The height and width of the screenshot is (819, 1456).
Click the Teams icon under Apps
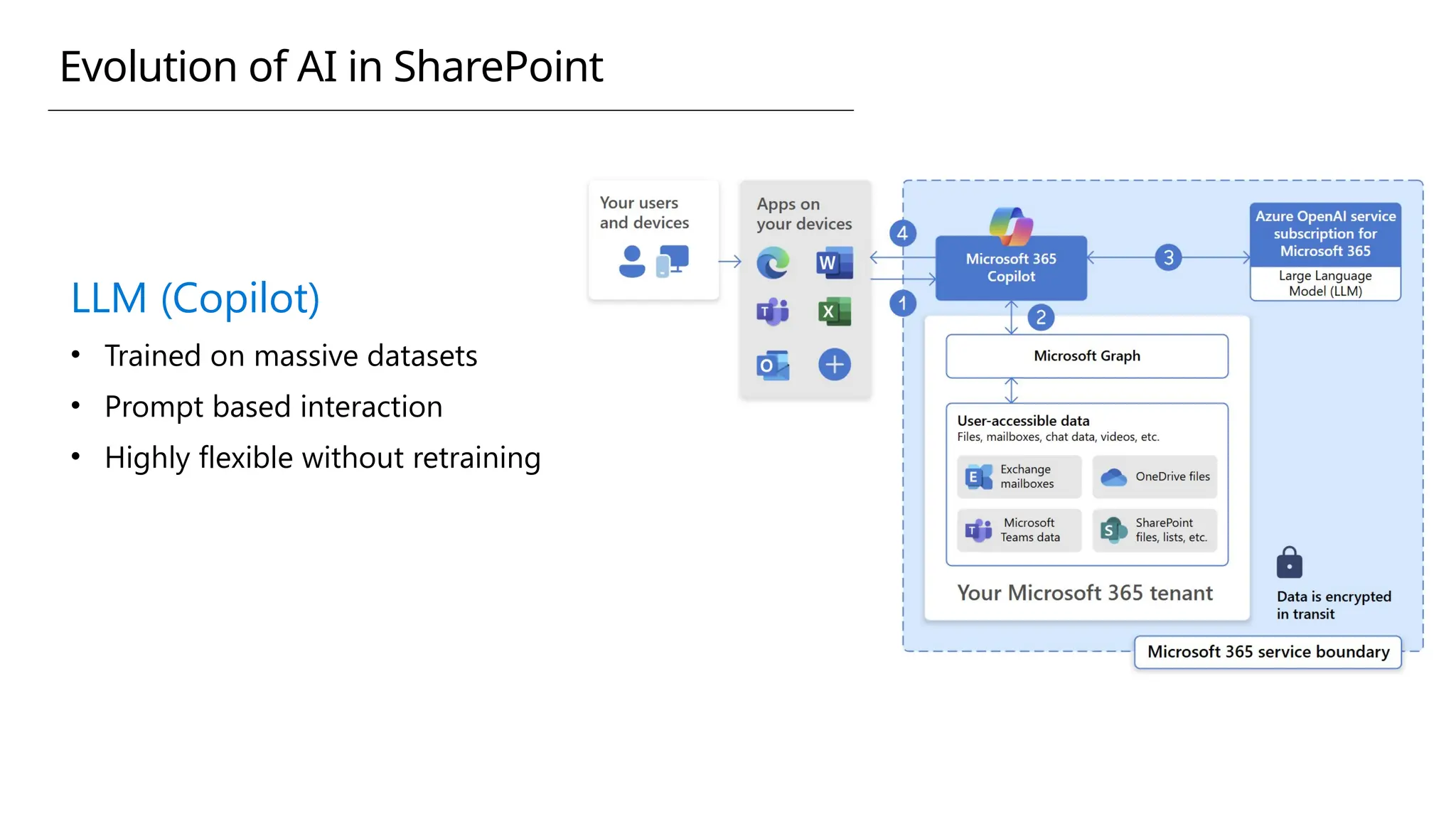pos(773,311)
